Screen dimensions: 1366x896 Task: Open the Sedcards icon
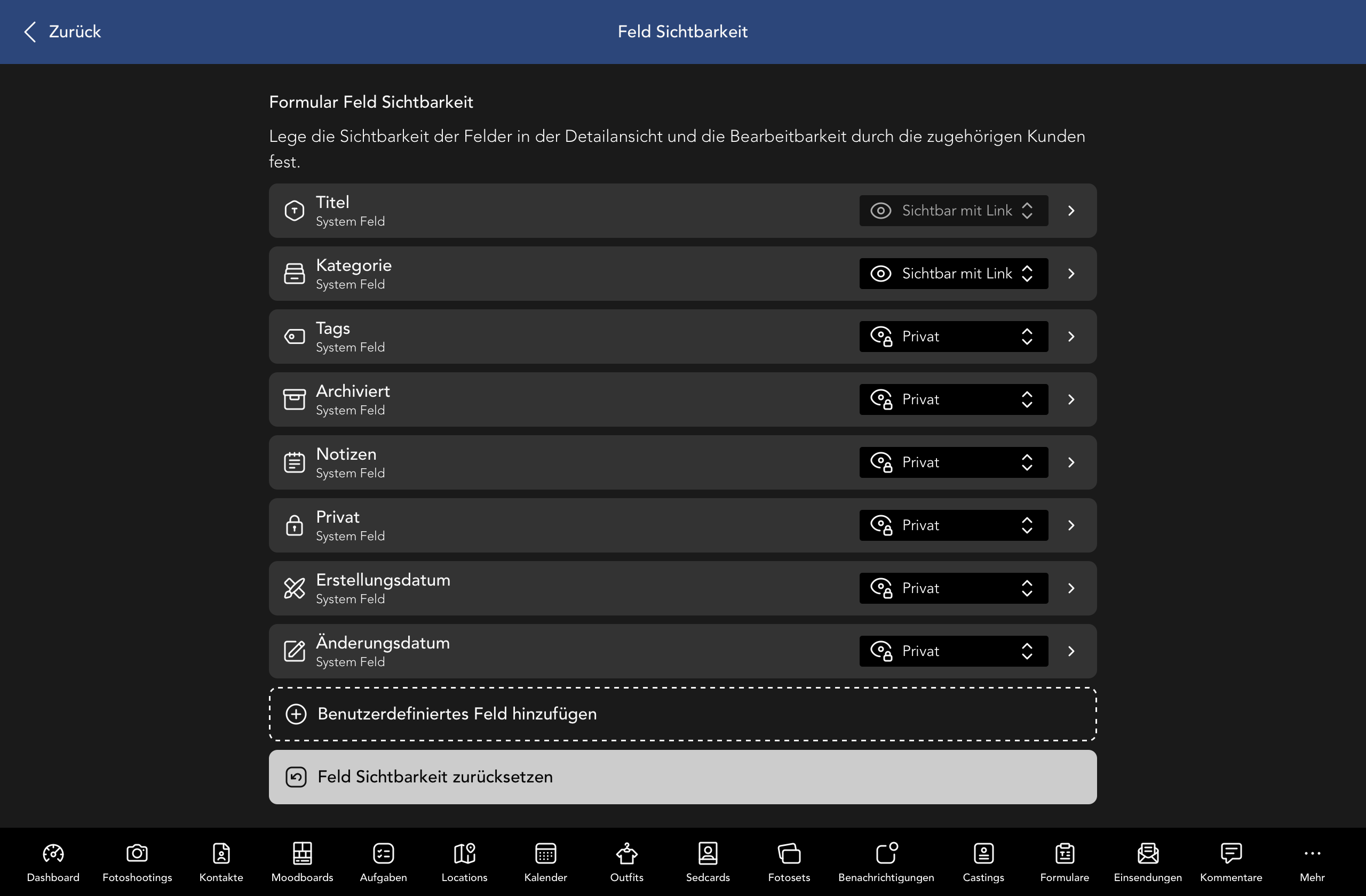(708, 853)
